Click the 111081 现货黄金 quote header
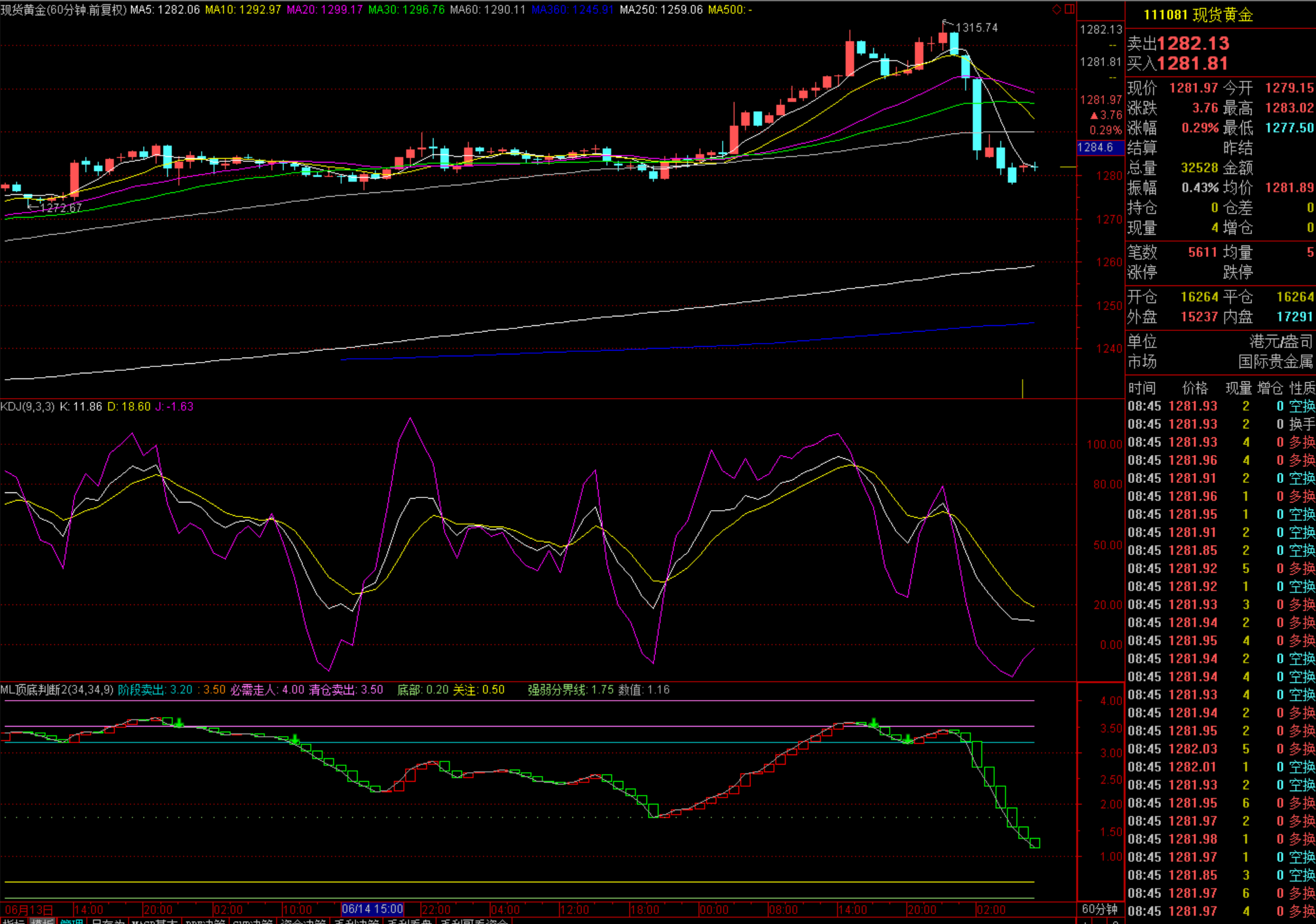 tap(1198, 15)
